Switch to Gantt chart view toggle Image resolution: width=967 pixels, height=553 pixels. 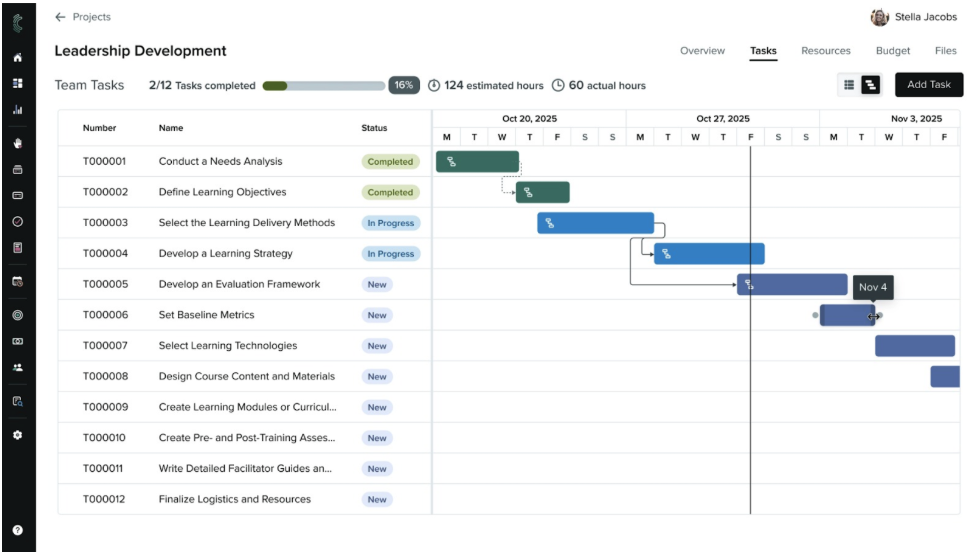point(870,85)
